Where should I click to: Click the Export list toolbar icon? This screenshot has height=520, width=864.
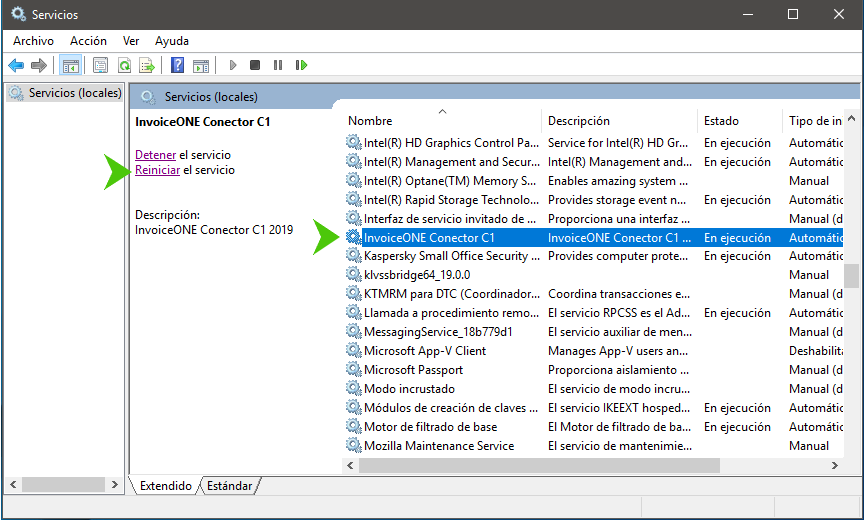click(x=147, y=66)
